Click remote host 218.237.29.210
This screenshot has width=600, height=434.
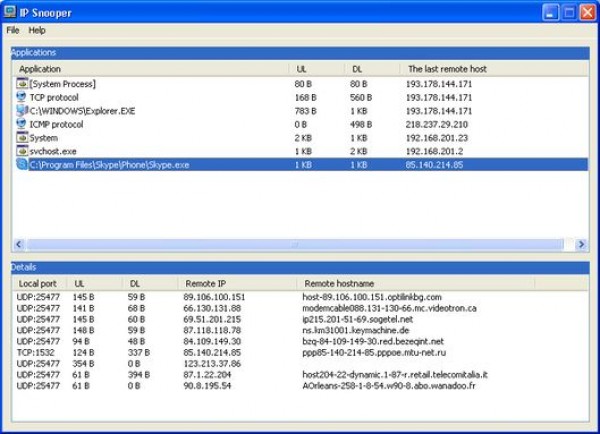tap(437, 124)
